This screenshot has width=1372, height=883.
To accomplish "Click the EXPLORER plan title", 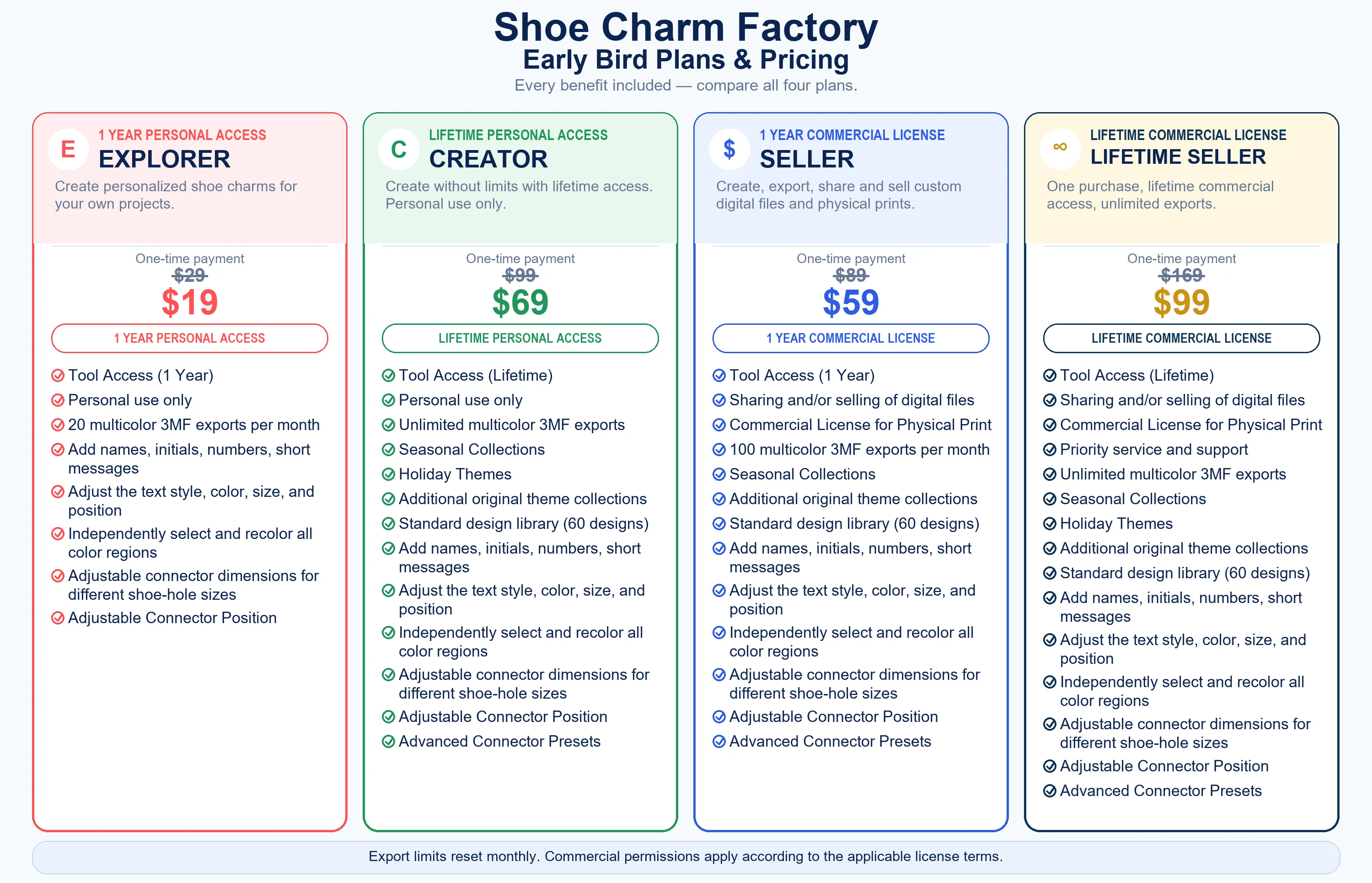I will [165, 159].
